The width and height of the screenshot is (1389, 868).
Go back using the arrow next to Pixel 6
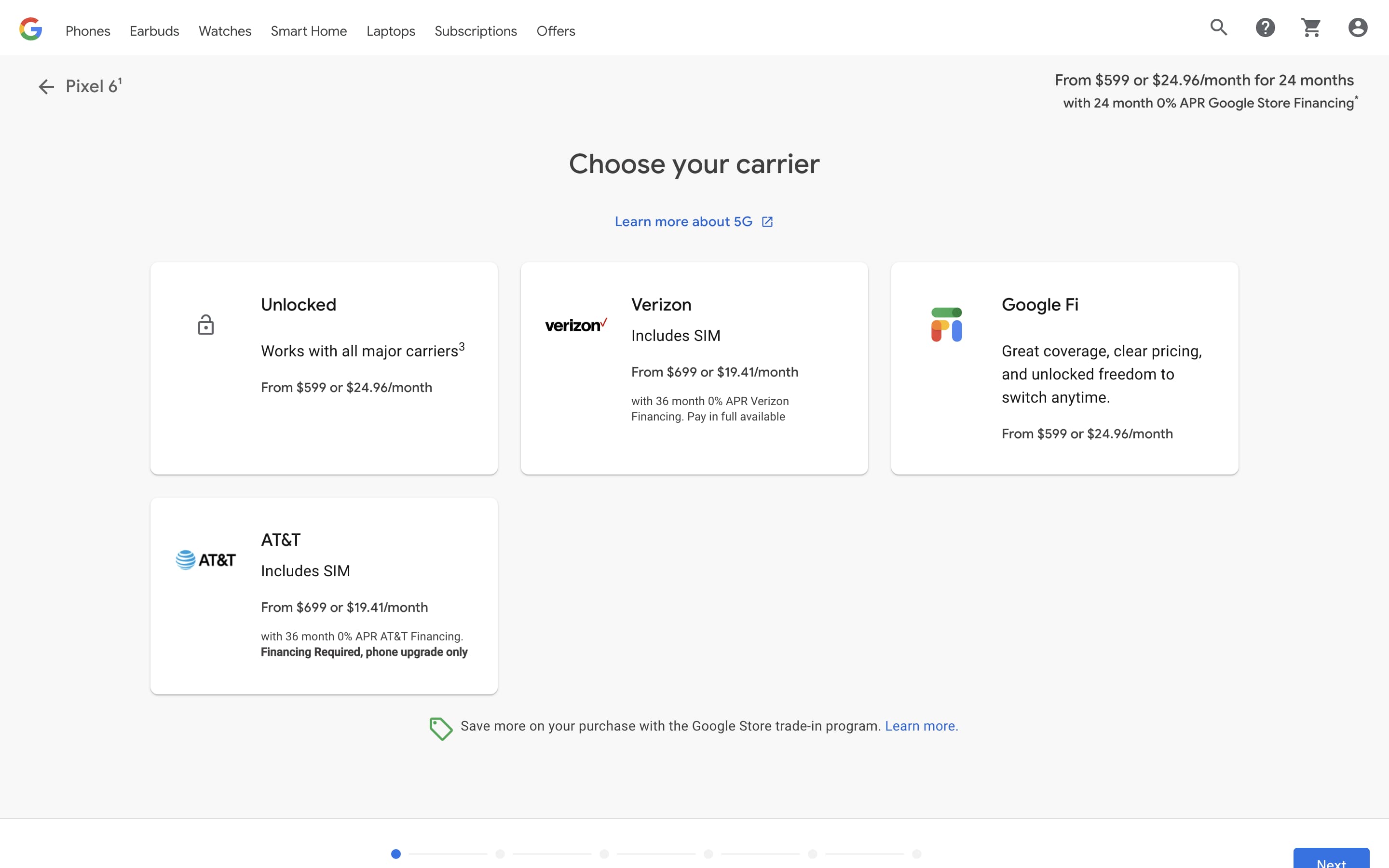pos(46,86)
